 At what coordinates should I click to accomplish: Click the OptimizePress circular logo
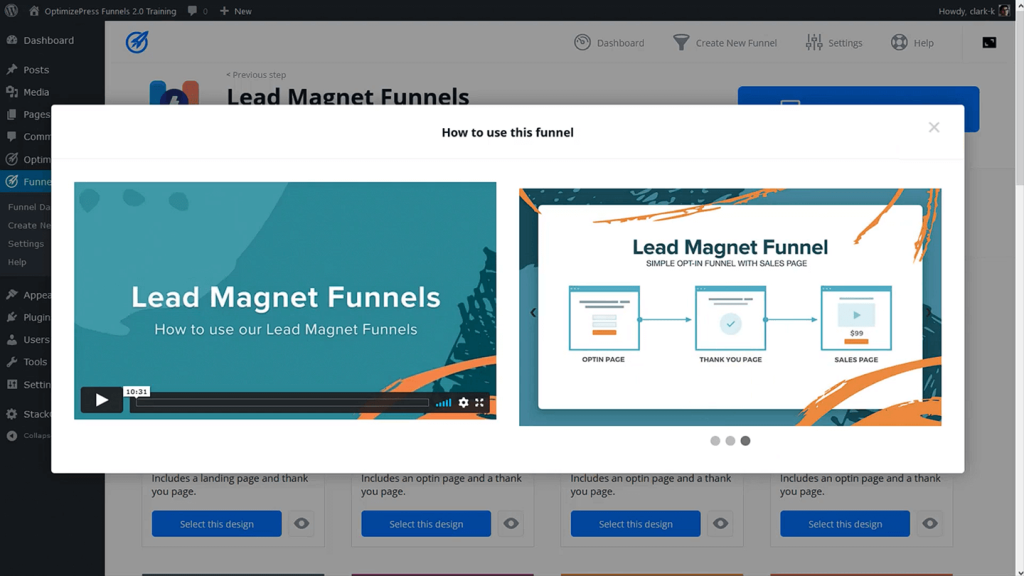pyautogui.click(x=136, y=42)
